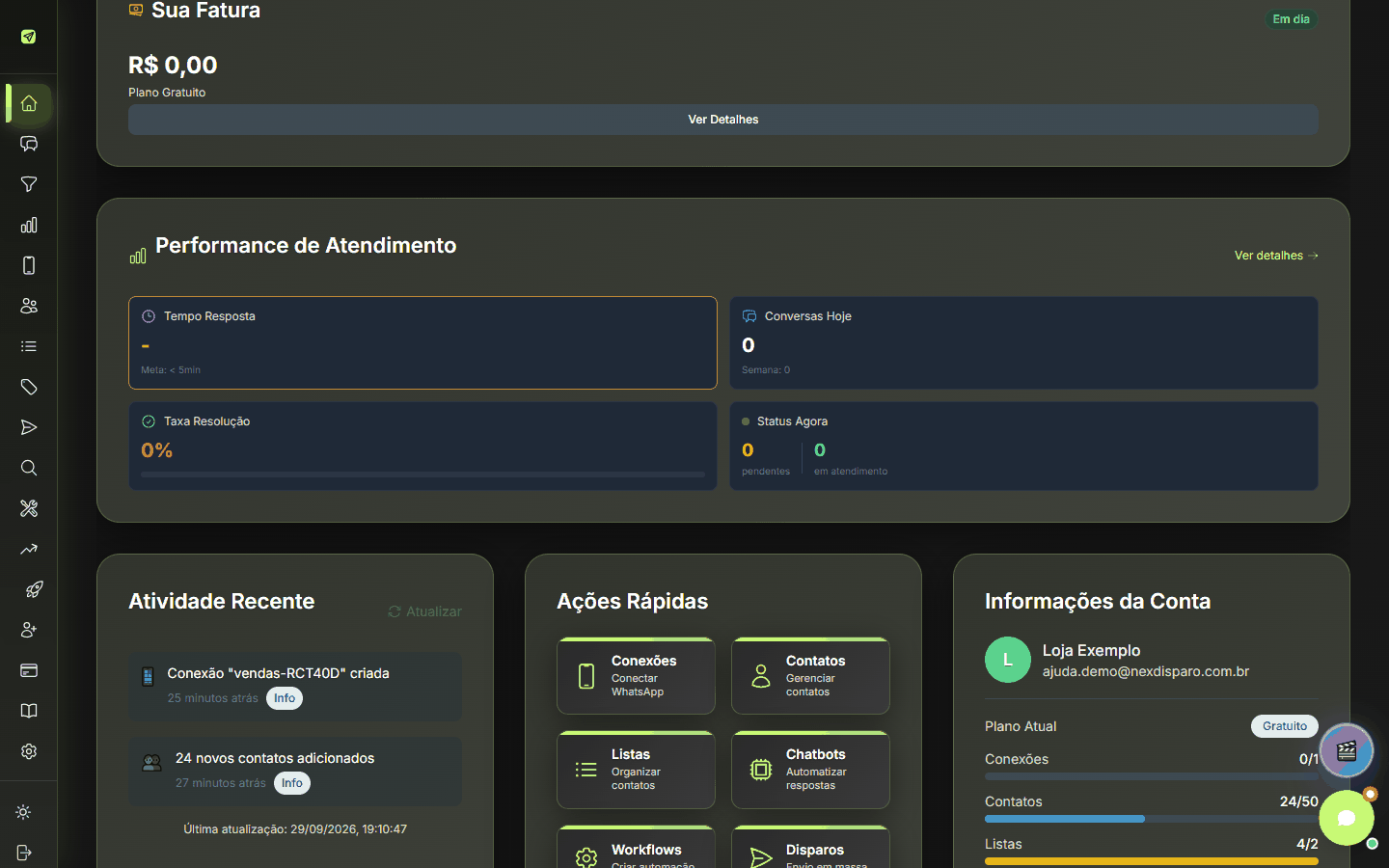Open the rocket icon in sidebar
This screenshot has height=868, width=1389.
click(x=34, y=589)
